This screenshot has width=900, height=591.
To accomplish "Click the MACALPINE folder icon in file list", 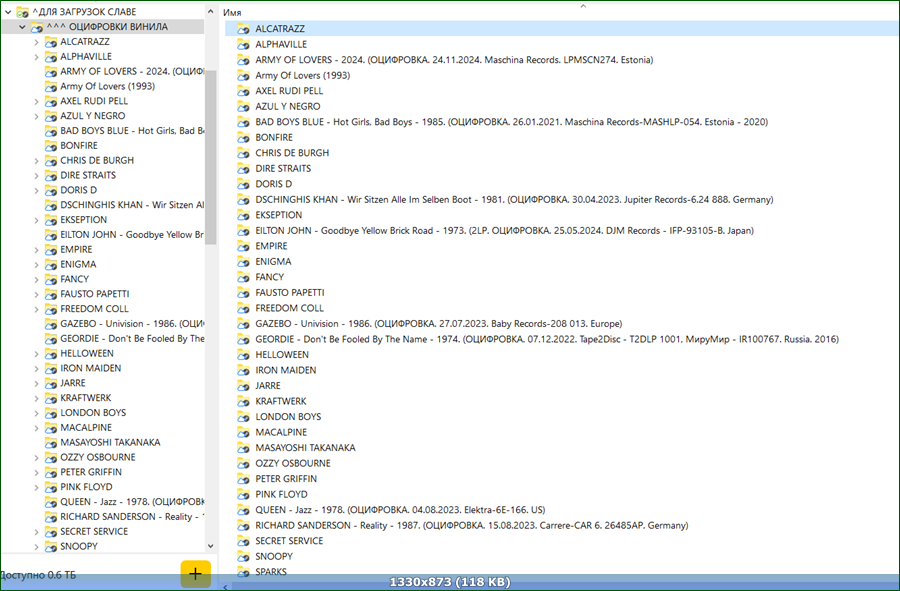I will [x=243, y=432].
